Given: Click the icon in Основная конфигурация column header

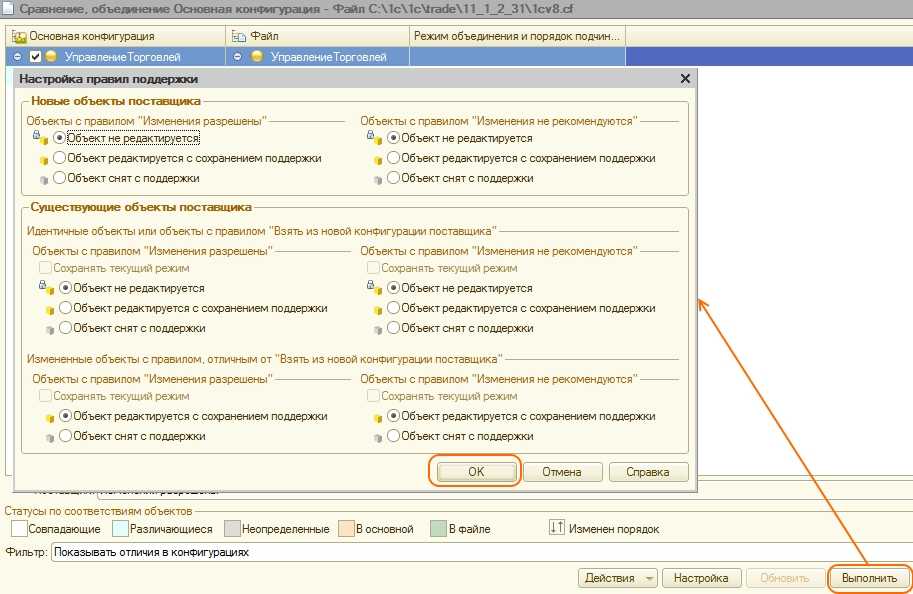Looking at the screenshot, I should (19, 36).
